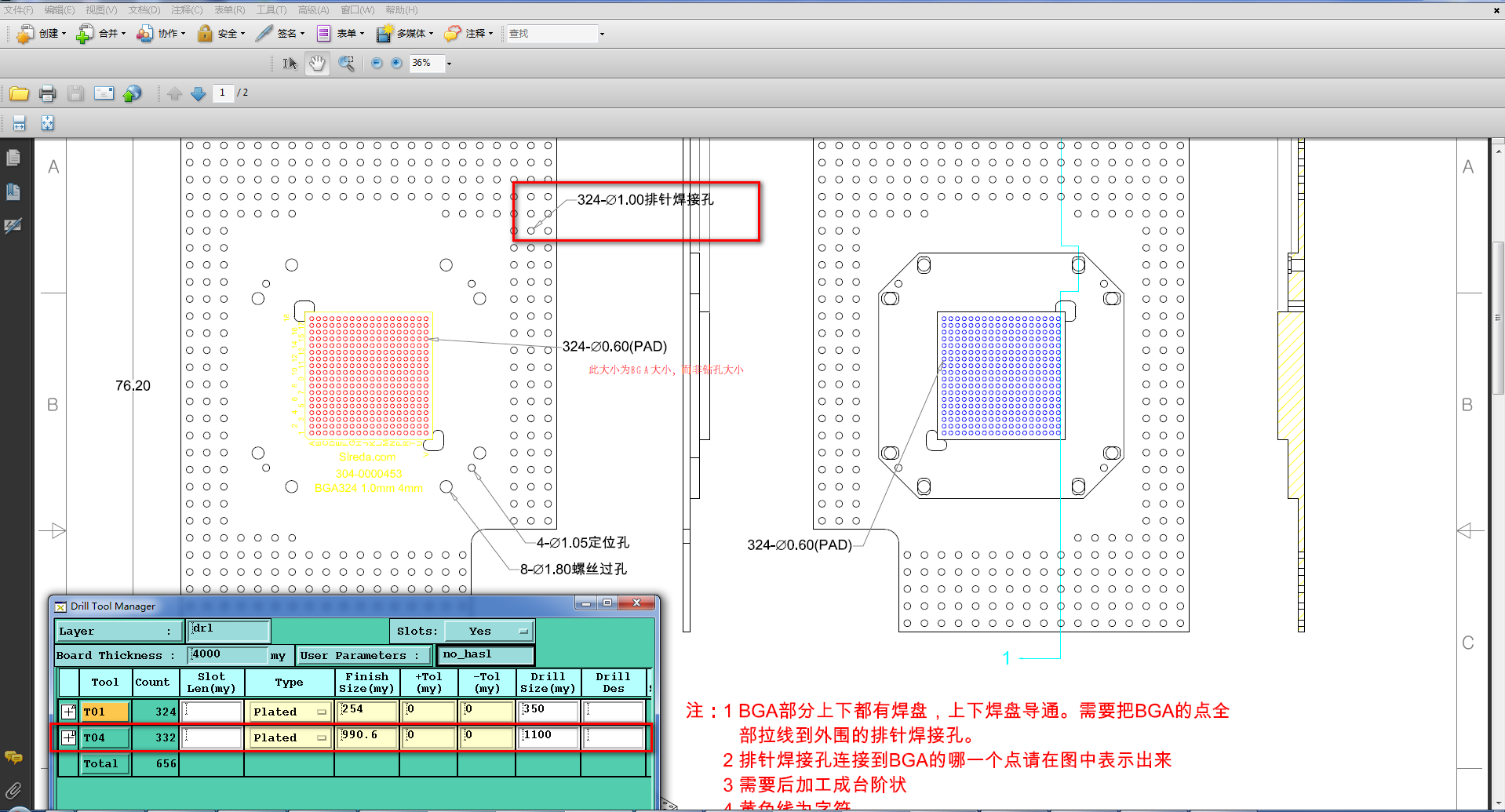Expand the T01 tool row
1505x812 pixels.
coord(69,712)
